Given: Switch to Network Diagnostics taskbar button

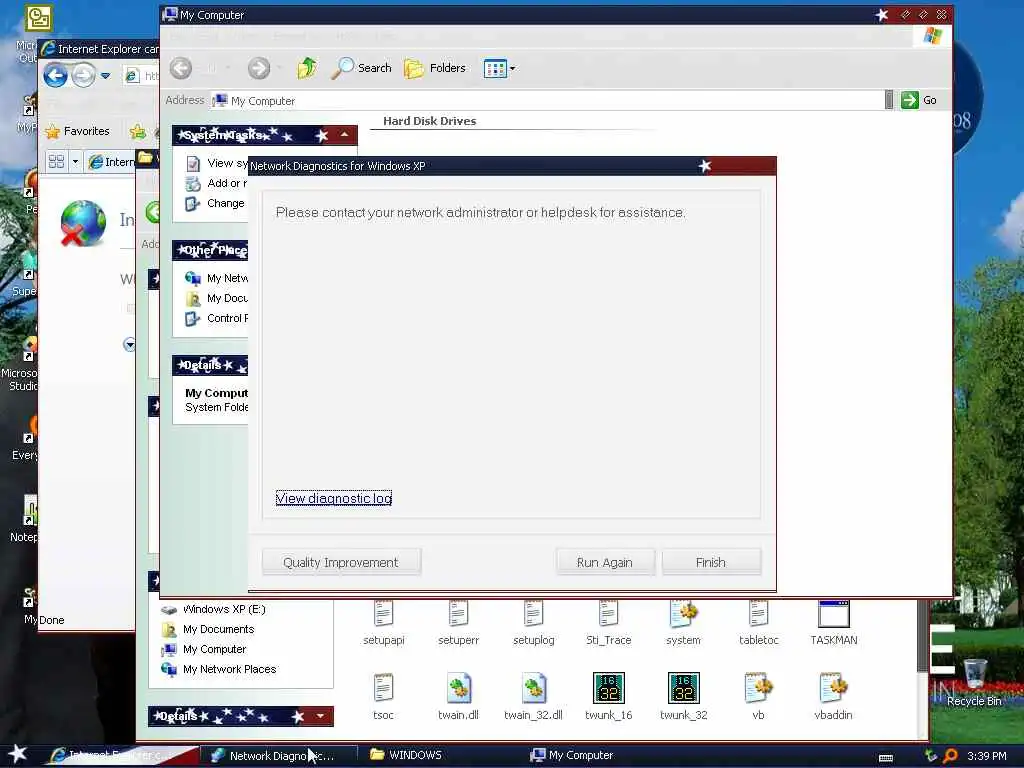Looking at the screenshot, I should coord(278,756).
